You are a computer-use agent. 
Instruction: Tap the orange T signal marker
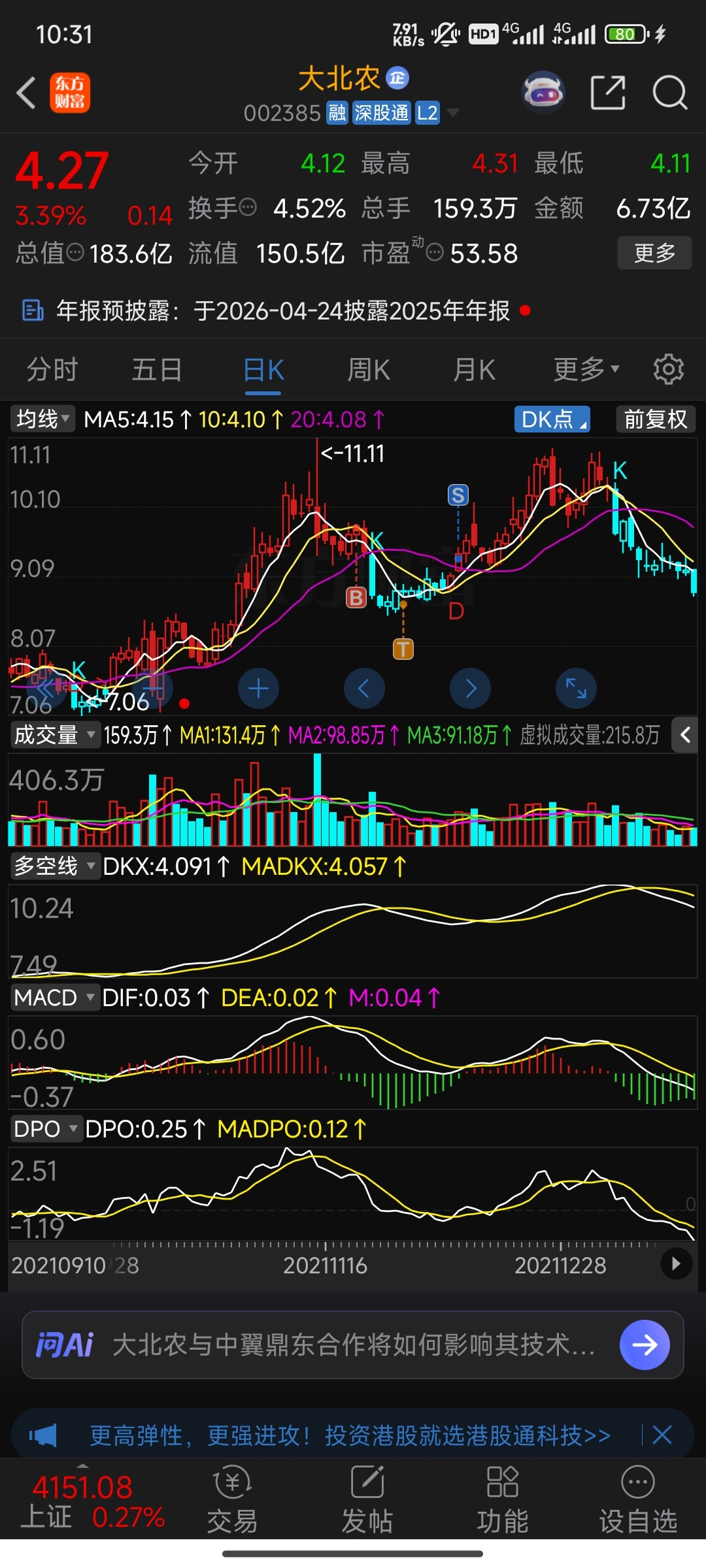pyautogui.click(x=403, y=649)
